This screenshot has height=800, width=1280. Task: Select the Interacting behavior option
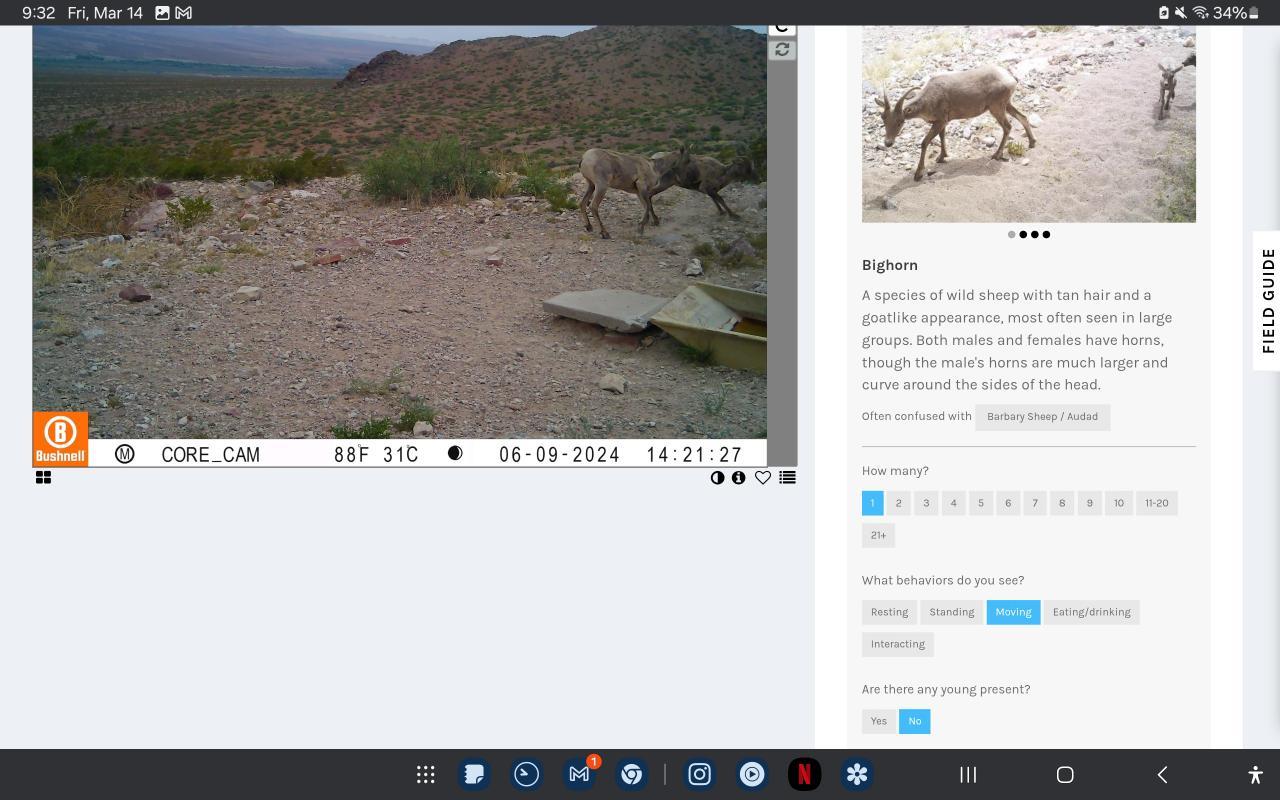pos(897,644)
